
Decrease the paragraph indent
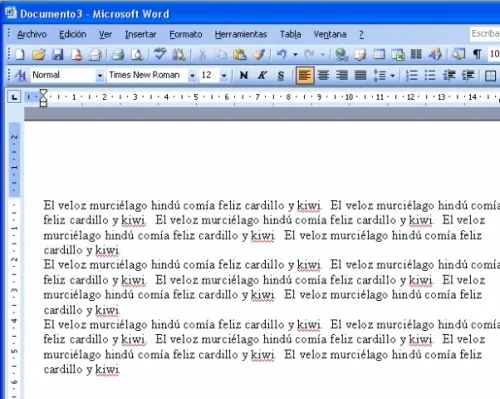tap(449, 75)
